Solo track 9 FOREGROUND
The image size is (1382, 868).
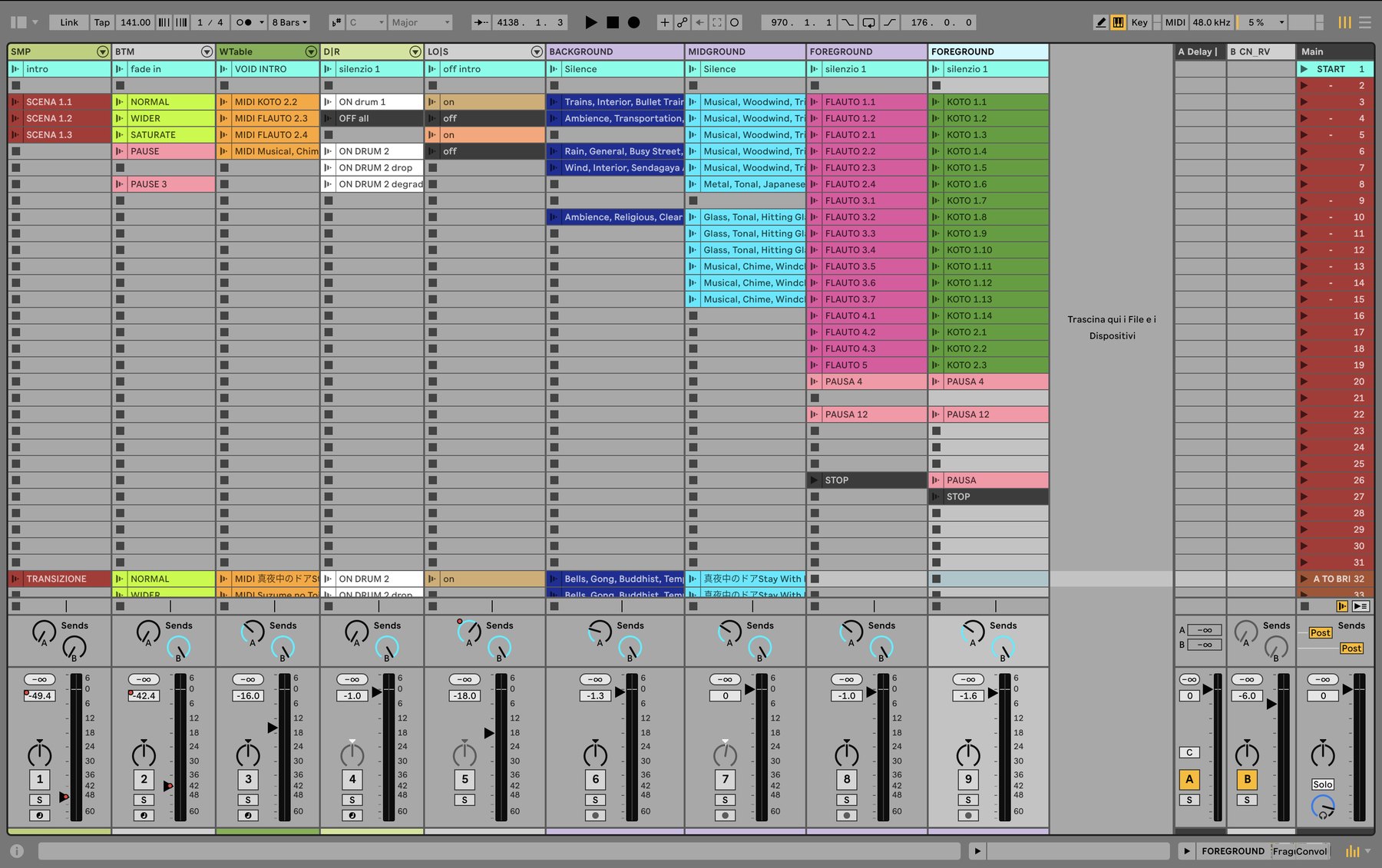968,800
